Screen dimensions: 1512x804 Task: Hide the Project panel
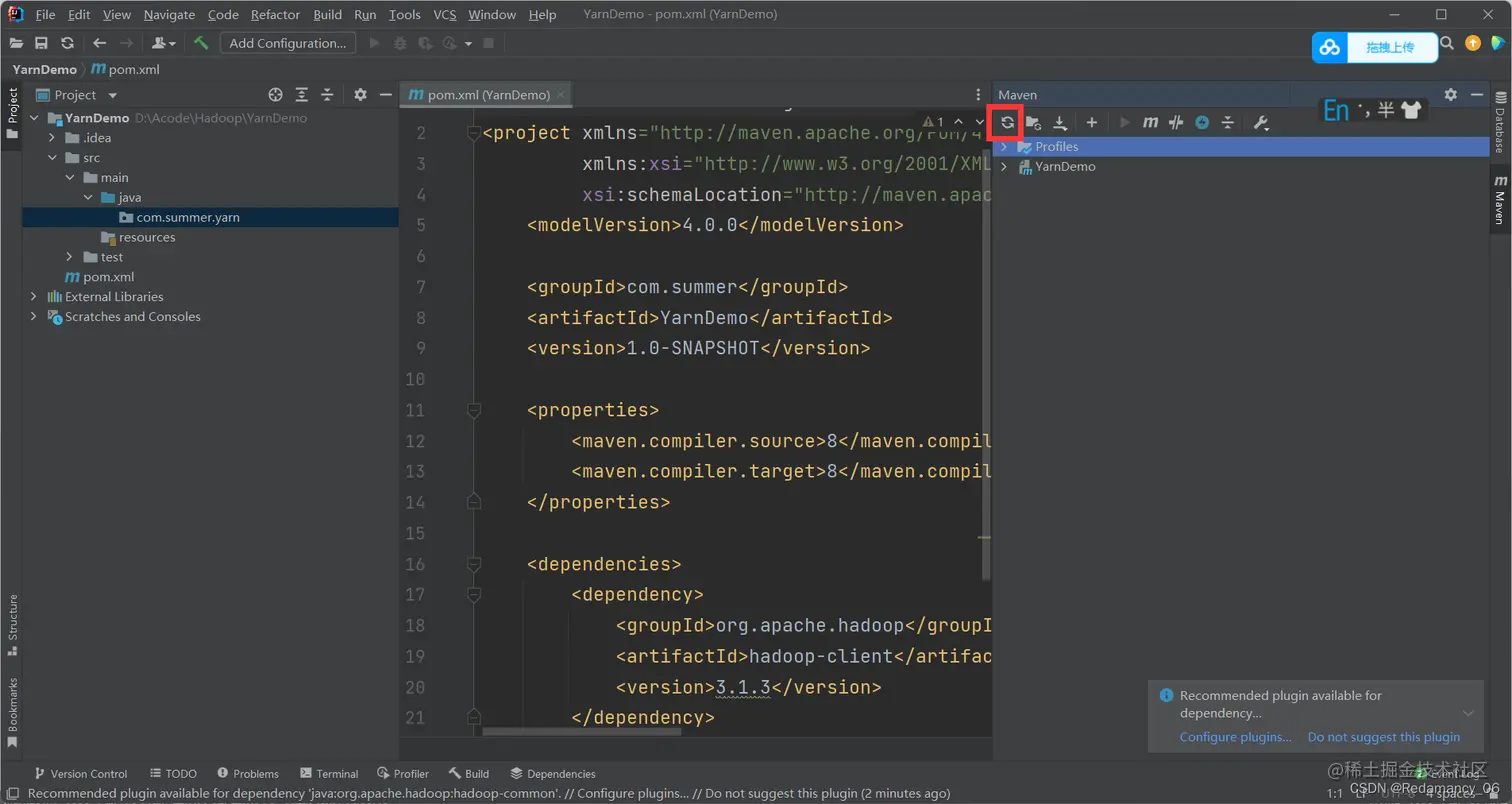(x=386, y=95)
